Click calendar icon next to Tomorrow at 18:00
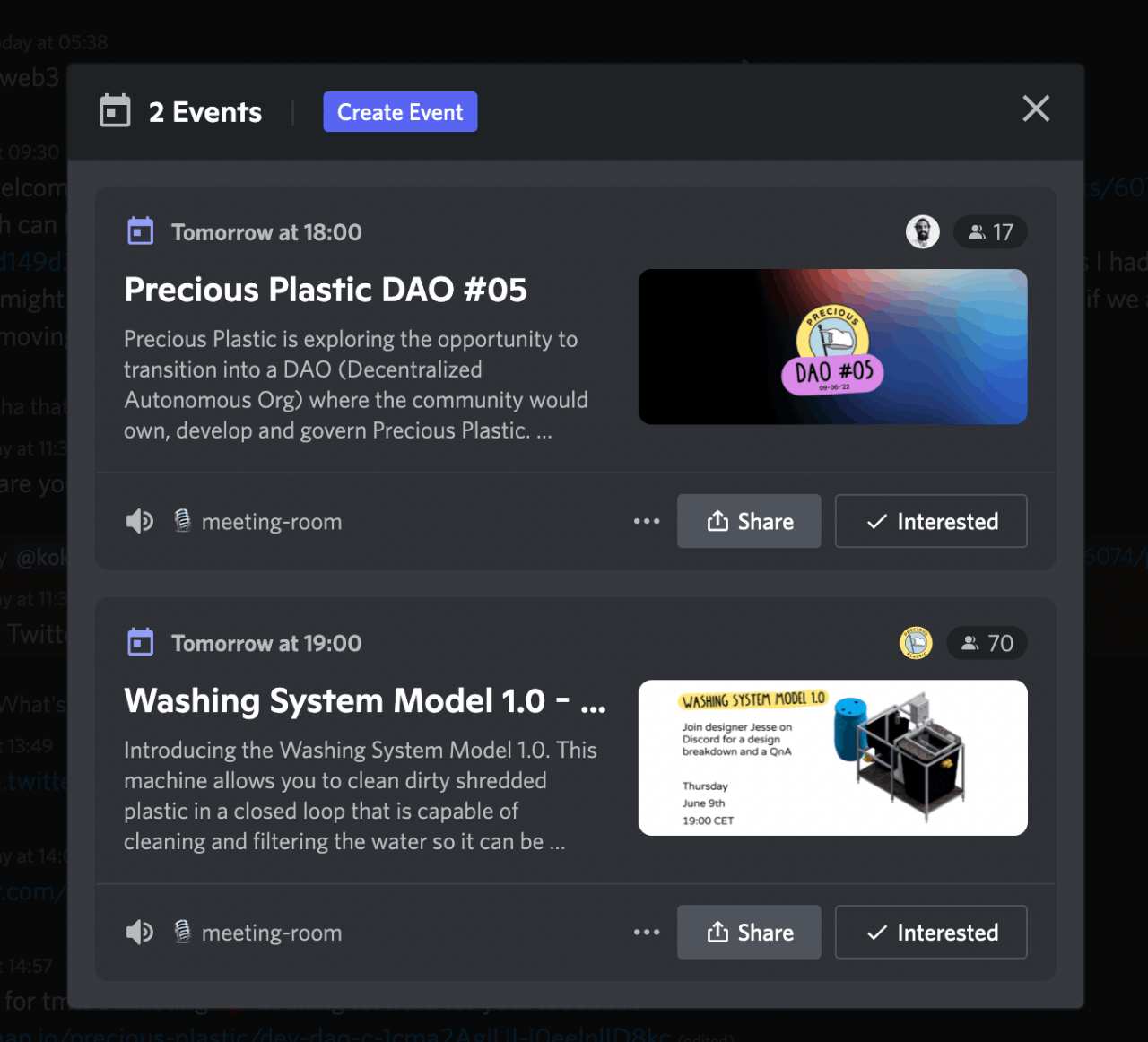1148x1042 pixels. pyautogui.click(x=141, y=231)
